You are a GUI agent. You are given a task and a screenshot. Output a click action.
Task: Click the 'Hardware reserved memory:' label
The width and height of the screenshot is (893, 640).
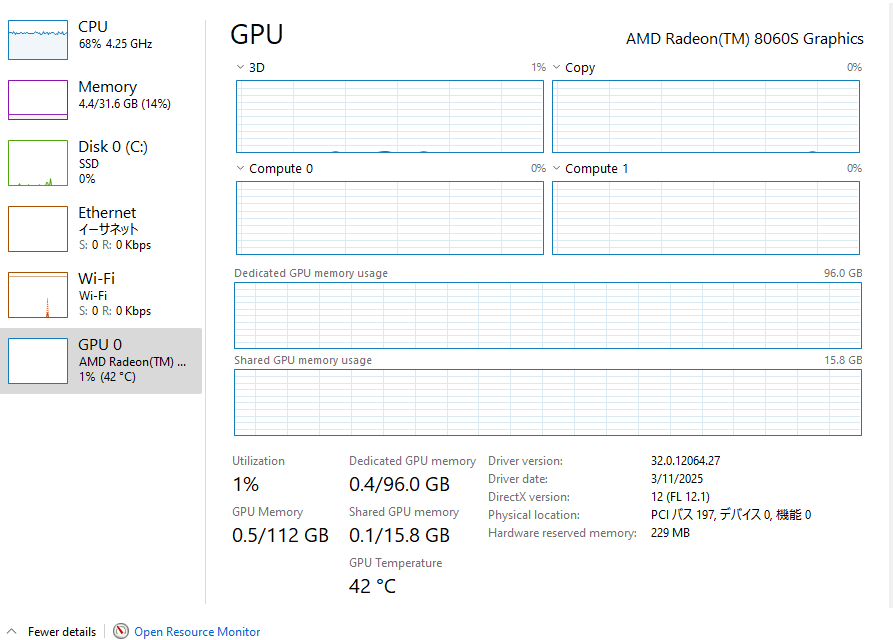pyautogui.click(x=562, y=533)
